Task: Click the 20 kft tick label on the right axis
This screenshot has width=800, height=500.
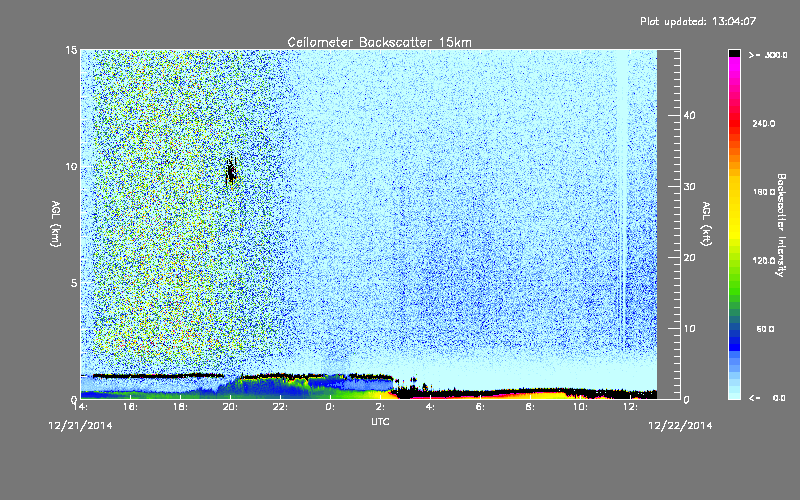Action: [x=689, y=258]
